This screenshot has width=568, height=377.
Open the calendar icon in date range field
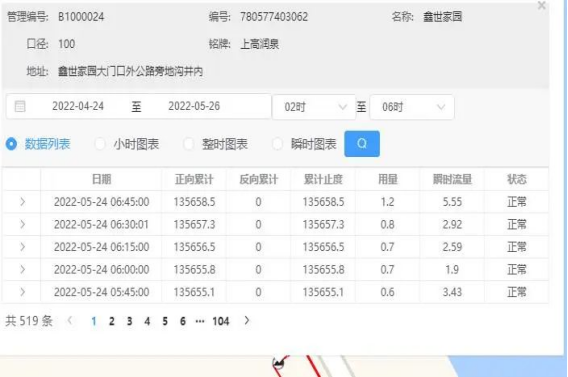point(20,106)
